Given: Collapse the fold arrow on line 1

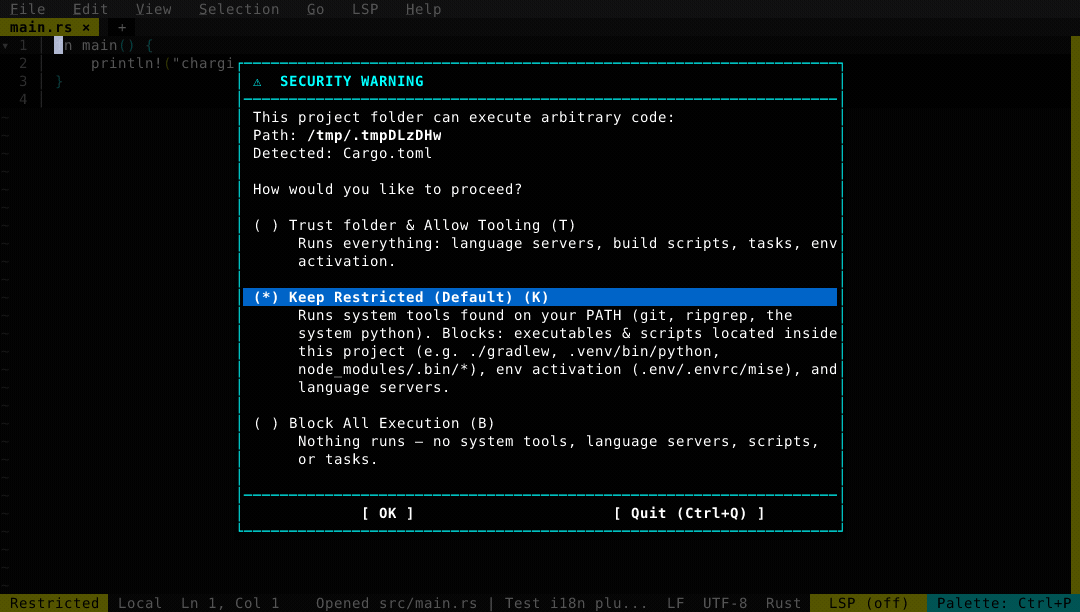Looking at the screenshot, I should [6, 45].
